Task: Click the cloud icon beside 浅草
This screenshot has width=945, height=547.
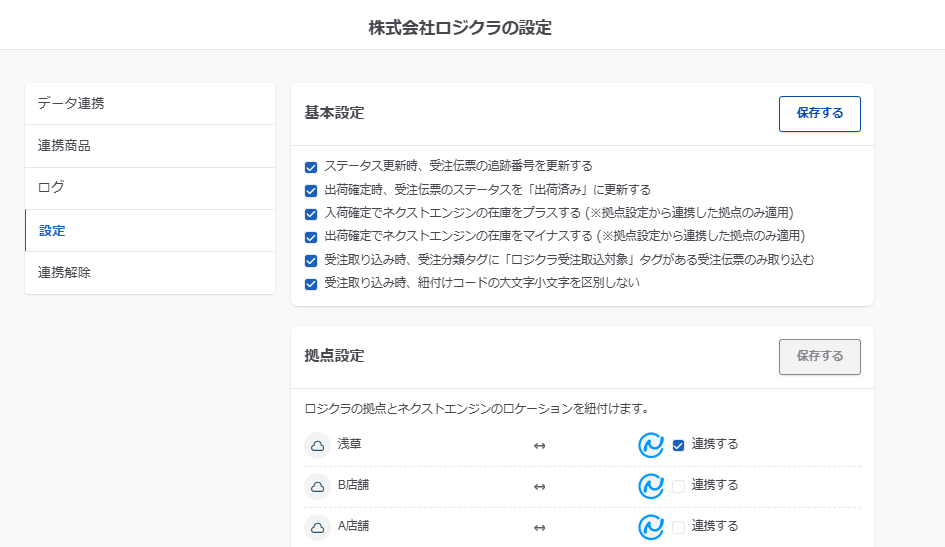Action: [317, 445]
